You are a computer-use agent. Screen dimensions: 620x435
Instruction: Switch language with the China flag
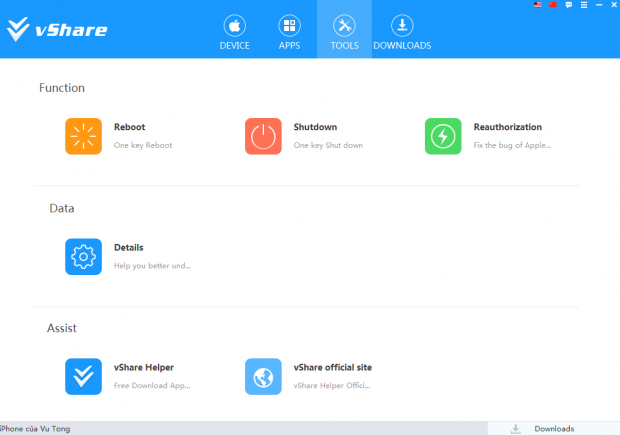point(551,5)
